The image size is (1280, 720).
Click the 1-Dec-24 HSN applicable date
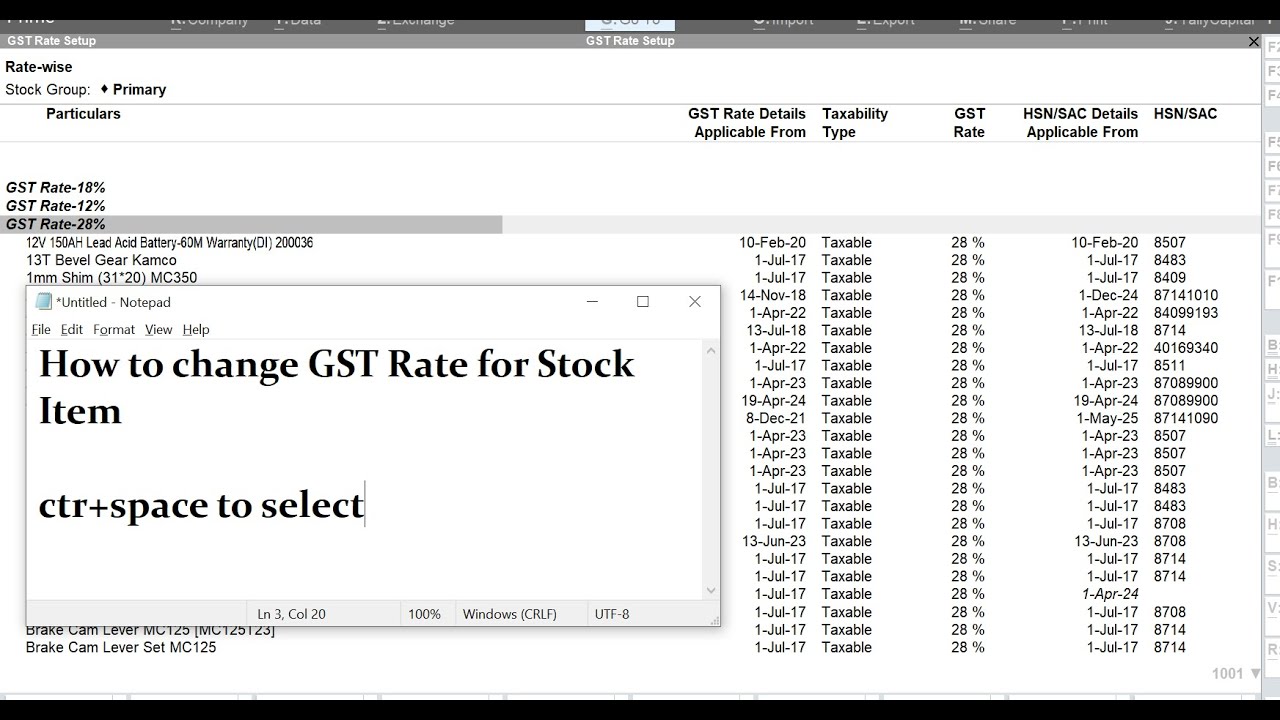tap(1108, 295)
